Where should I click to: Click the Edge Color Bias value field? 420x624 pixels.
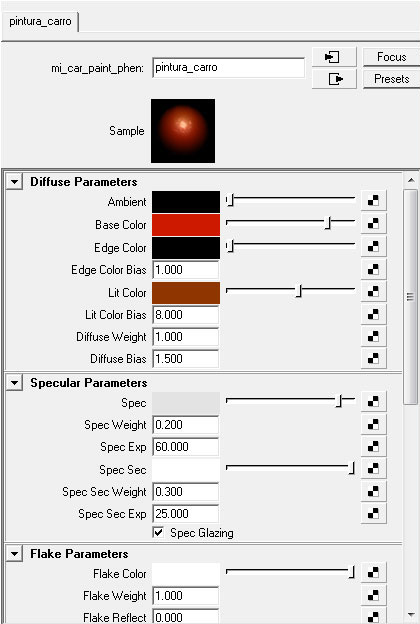[x=186, y=270]
